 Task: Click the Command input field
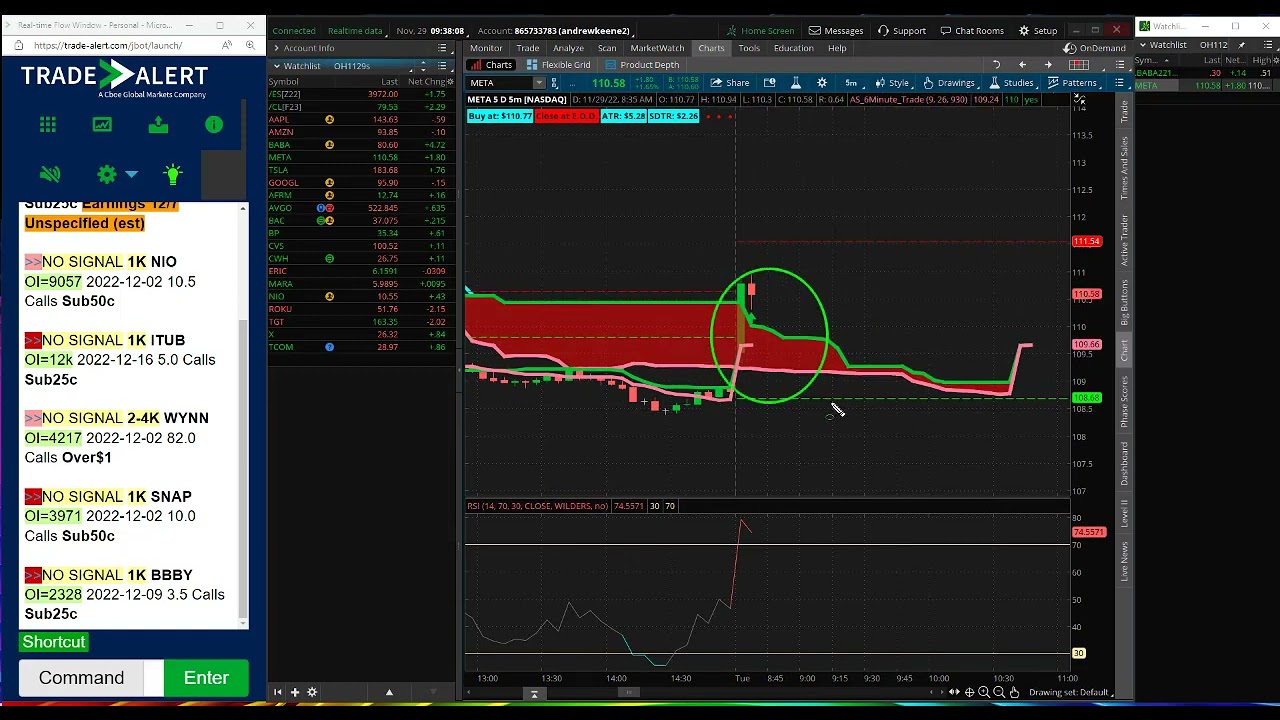[x=82, y=678]
